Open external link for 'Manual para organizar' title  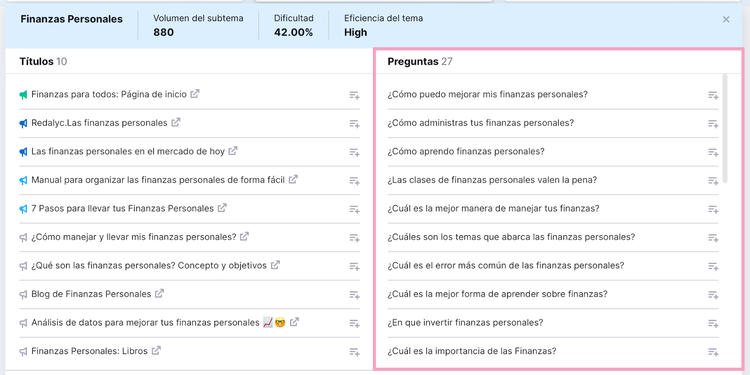click(293, 179)
